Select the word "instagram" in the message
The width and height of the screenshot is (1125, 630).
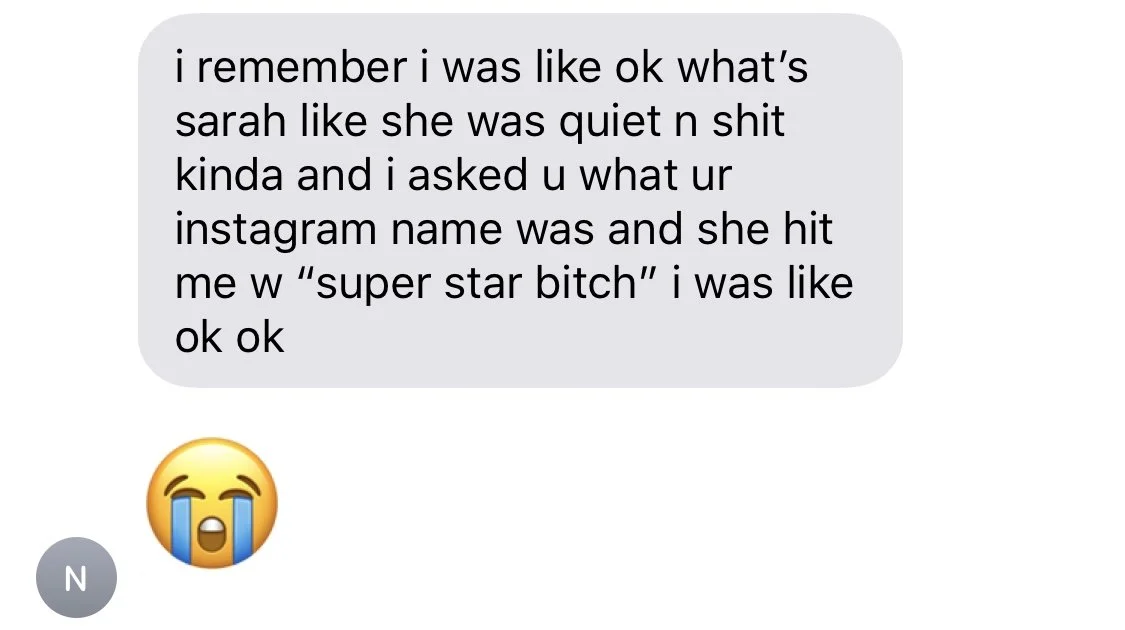(276, 231)
